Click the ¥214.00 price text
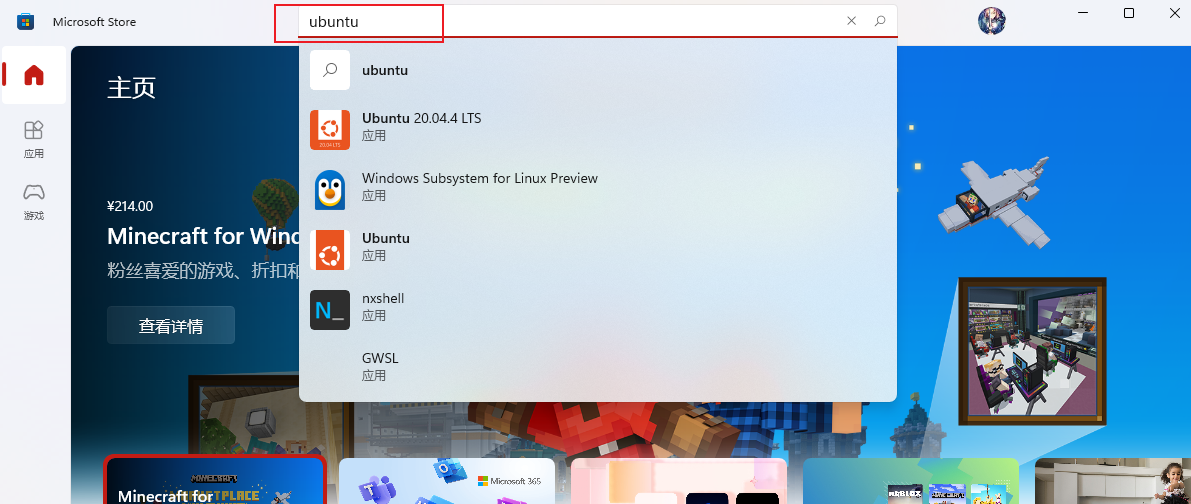The height and width of the screenshot is (504, 1191). pyautogui.click(x=130, y=206)
